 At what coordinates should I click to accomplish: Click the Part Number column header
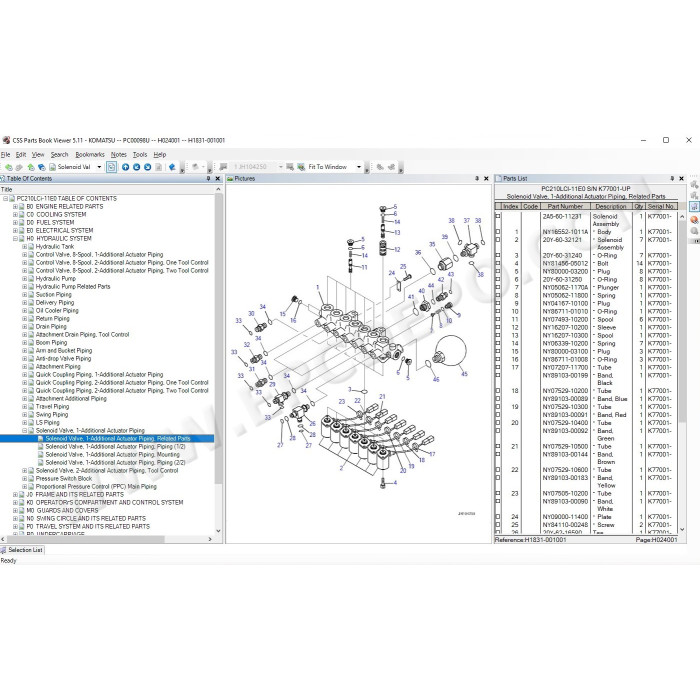coord(565,206)
